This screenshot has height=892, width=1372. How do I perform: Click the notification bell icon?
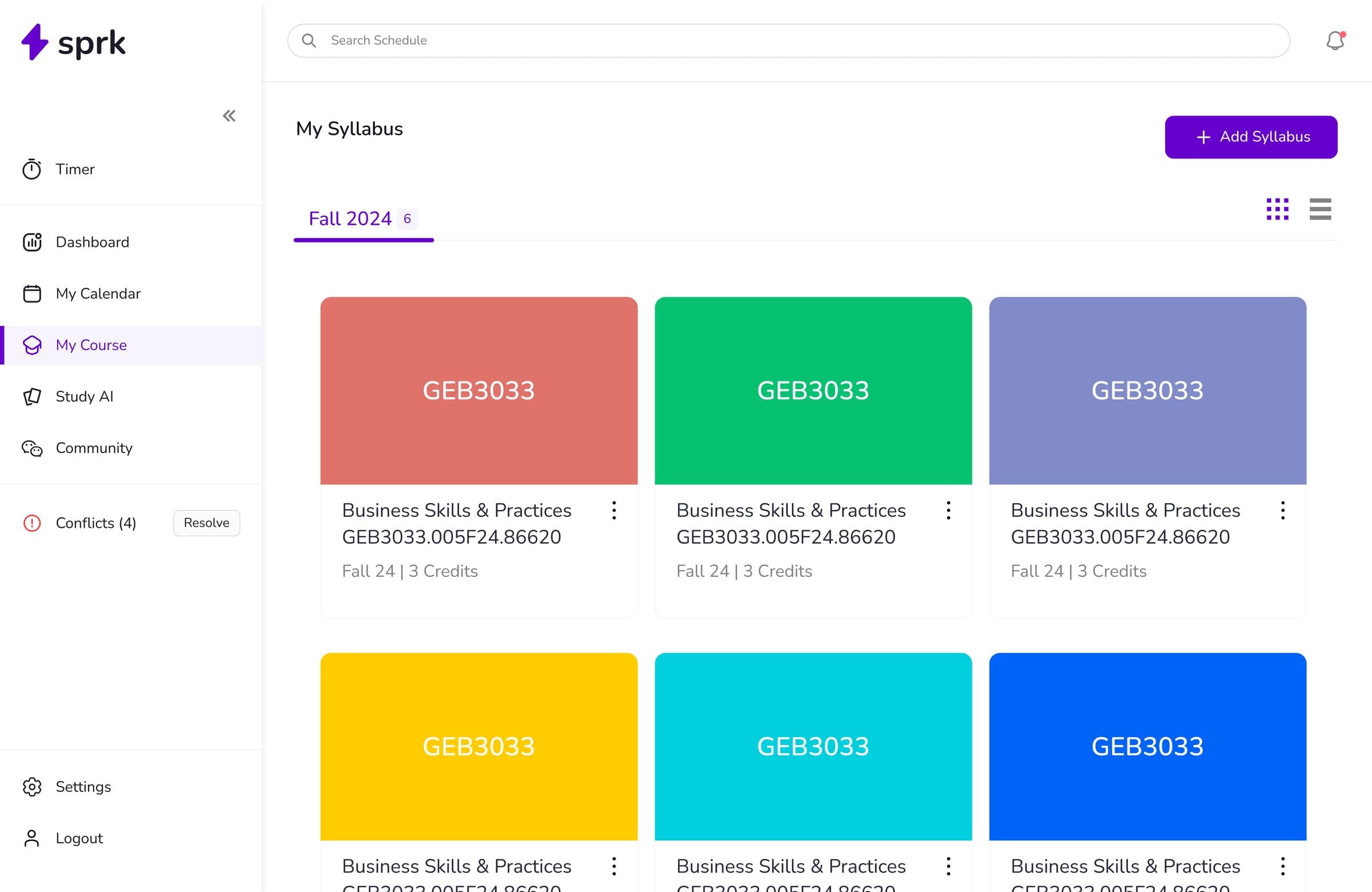[1334, 41]
